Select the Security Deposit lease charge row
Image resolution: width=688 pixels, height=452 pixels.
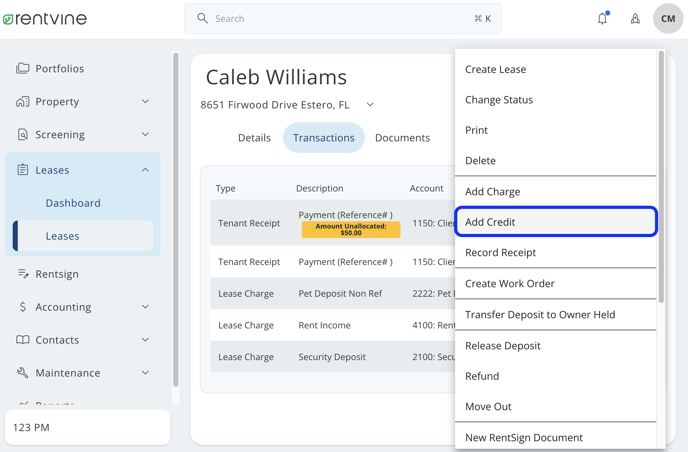point(333,357)
